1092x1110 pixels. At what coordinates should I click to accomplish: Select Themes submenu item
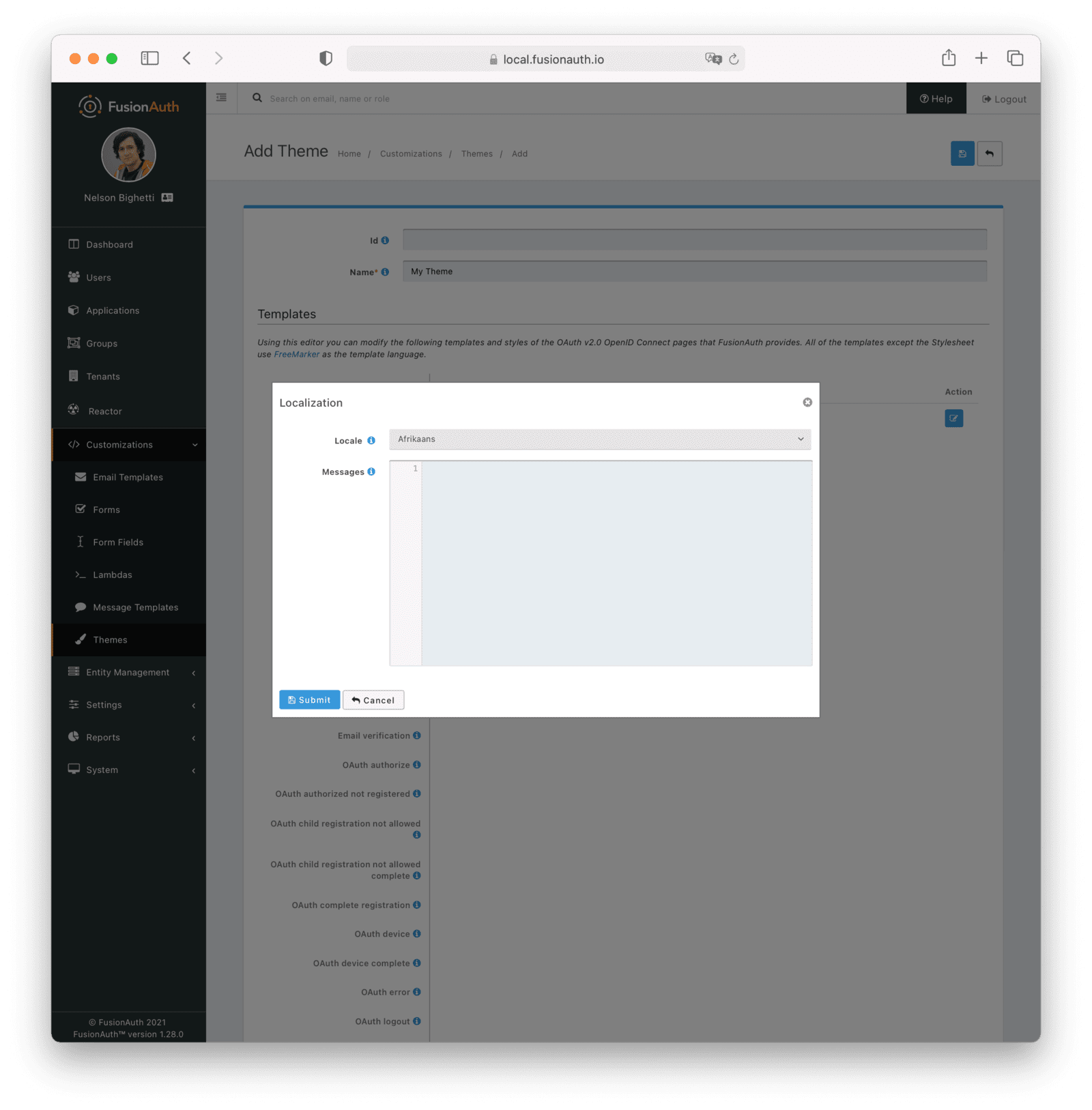pos(129,640)
